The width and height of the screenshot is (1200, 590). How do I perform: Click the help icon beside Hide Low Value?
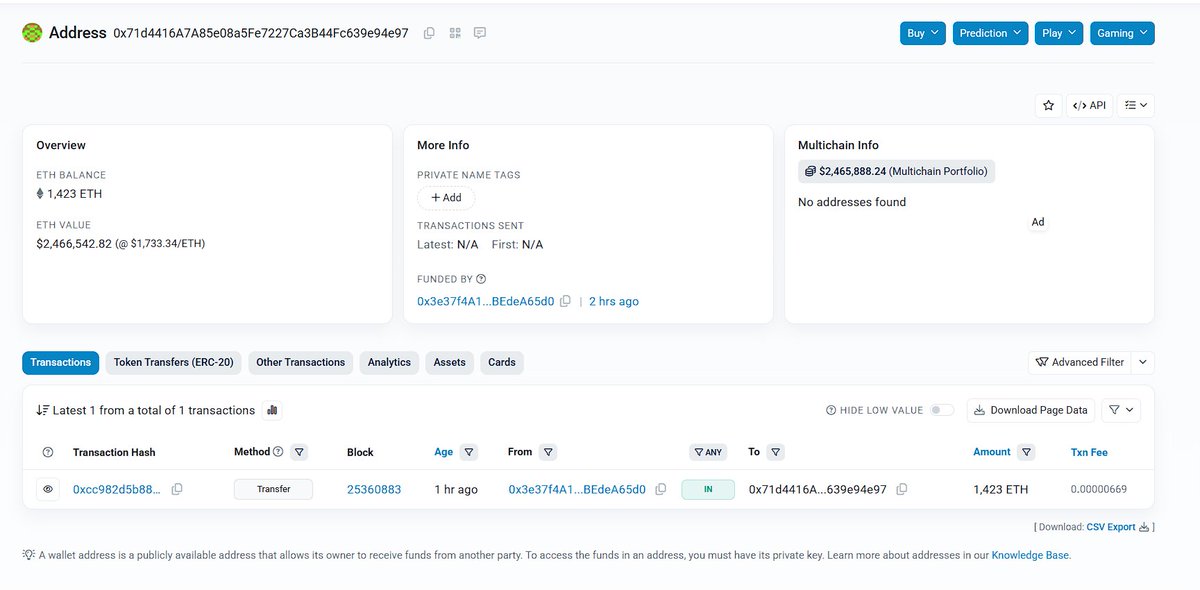pos(831,410)
